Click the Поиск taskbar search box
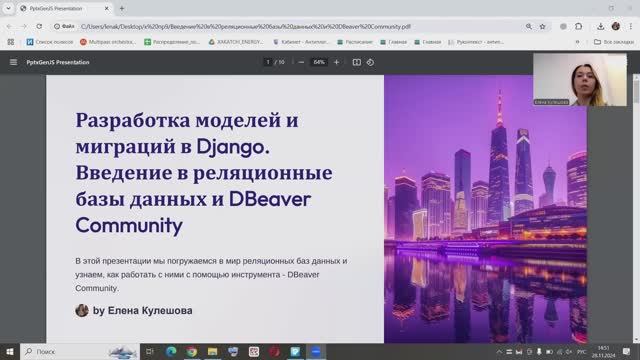 pyautogui.click(x=80, y=351)
